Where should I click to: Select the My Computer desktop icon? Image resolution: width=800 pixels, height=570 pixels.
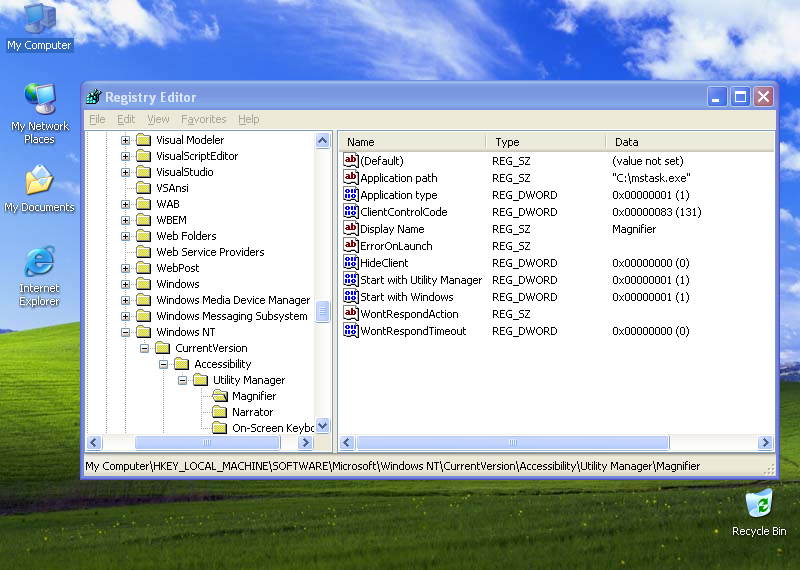(39, 28)
